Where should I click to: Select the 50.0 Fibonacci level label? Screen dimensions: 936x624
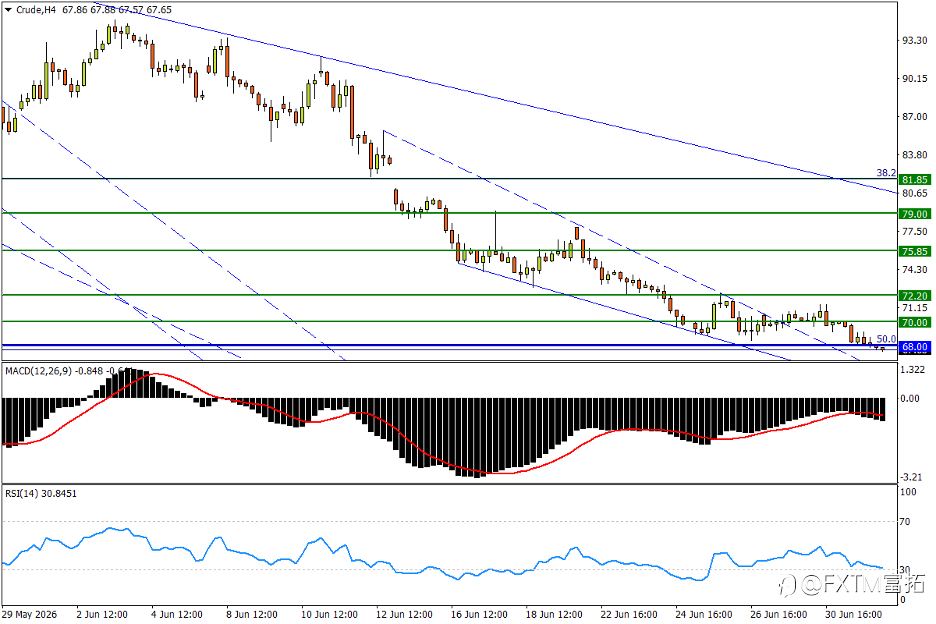tap(886, 339)
